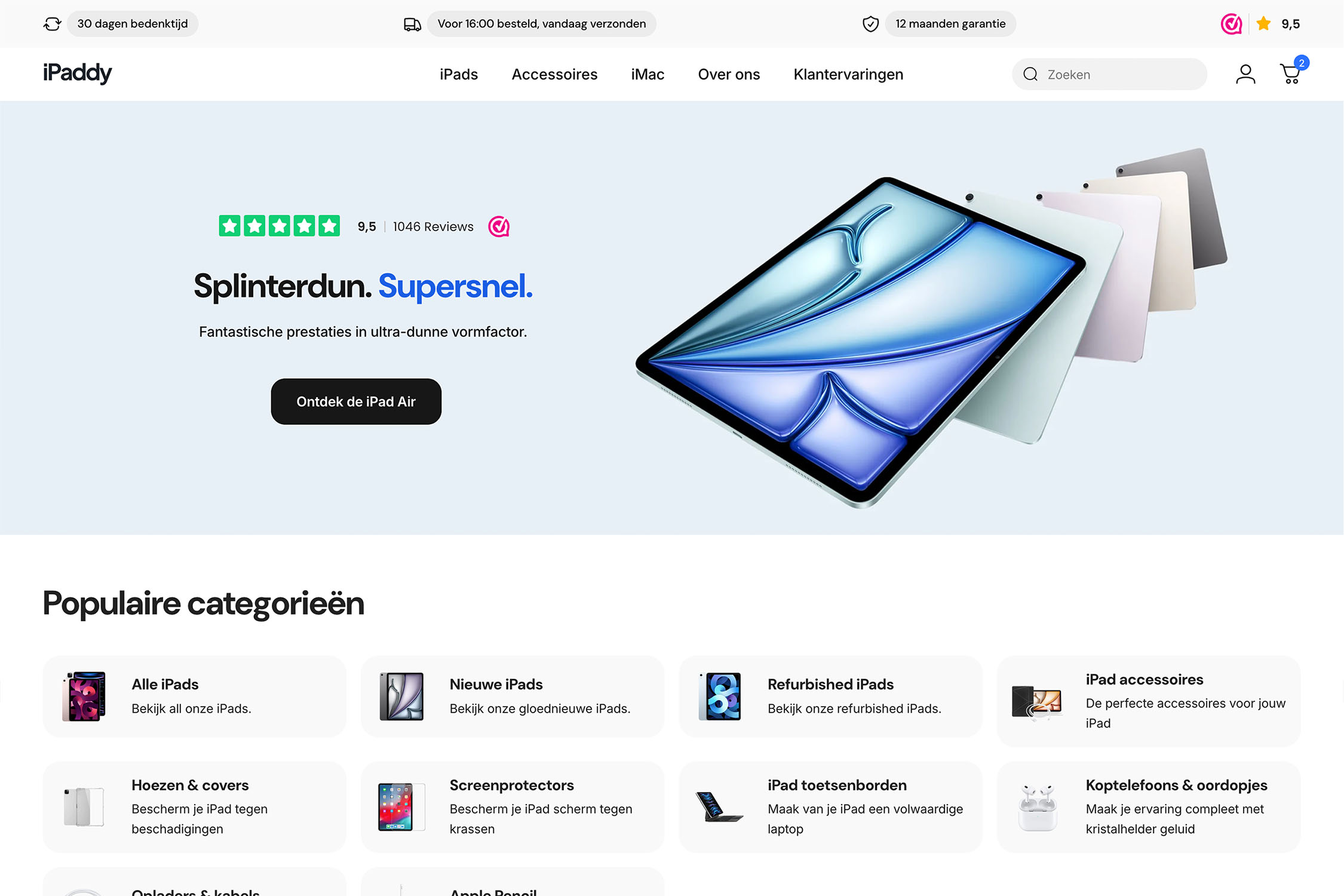This screenshot has width=1344, height=896.
Task: Open the shopping cart icon
Action: (x=1291, y=73)
